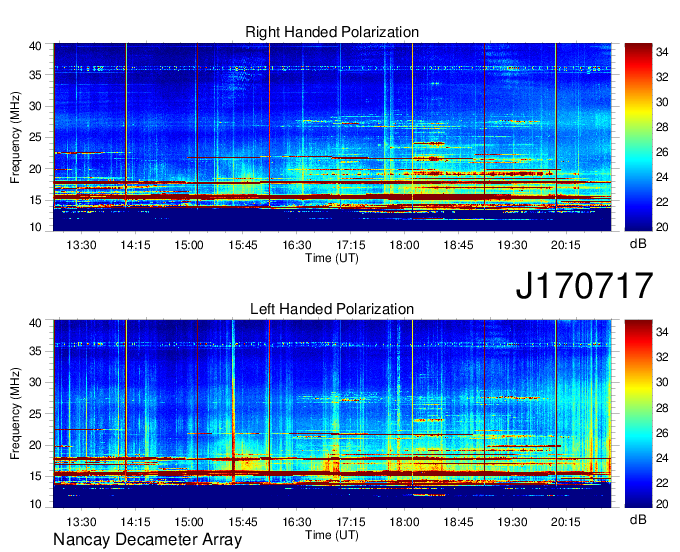
Task: Click the bottom plot's 'Frequency (MHz)' axis label
Action: 15,414
